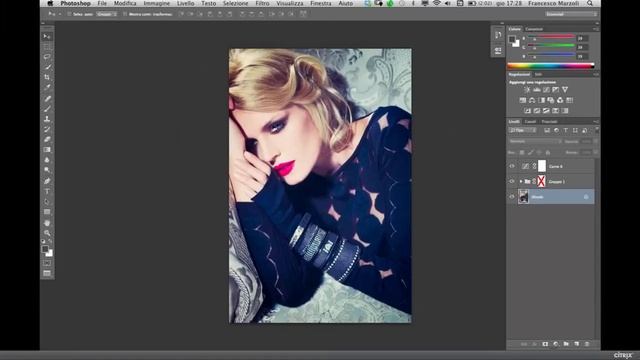The image size is (640, 360).
Task: Select the Curve 6 layer mask thumbnail
Action: click(x=542, y=166)
